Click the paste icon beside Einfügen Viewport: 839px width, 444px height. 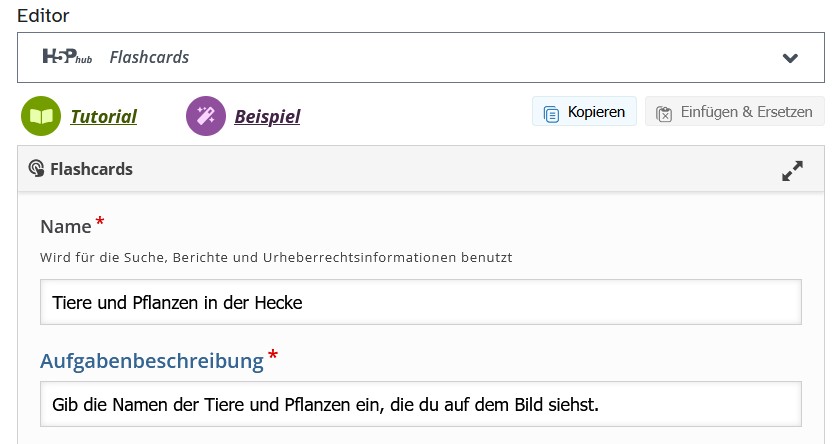[664, 113]
